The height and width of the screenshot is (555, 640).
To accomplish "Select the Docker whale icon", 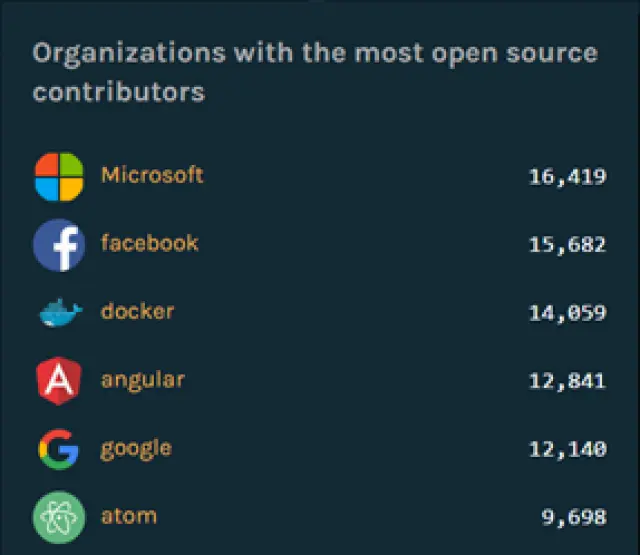I will [x=59, y=314].
